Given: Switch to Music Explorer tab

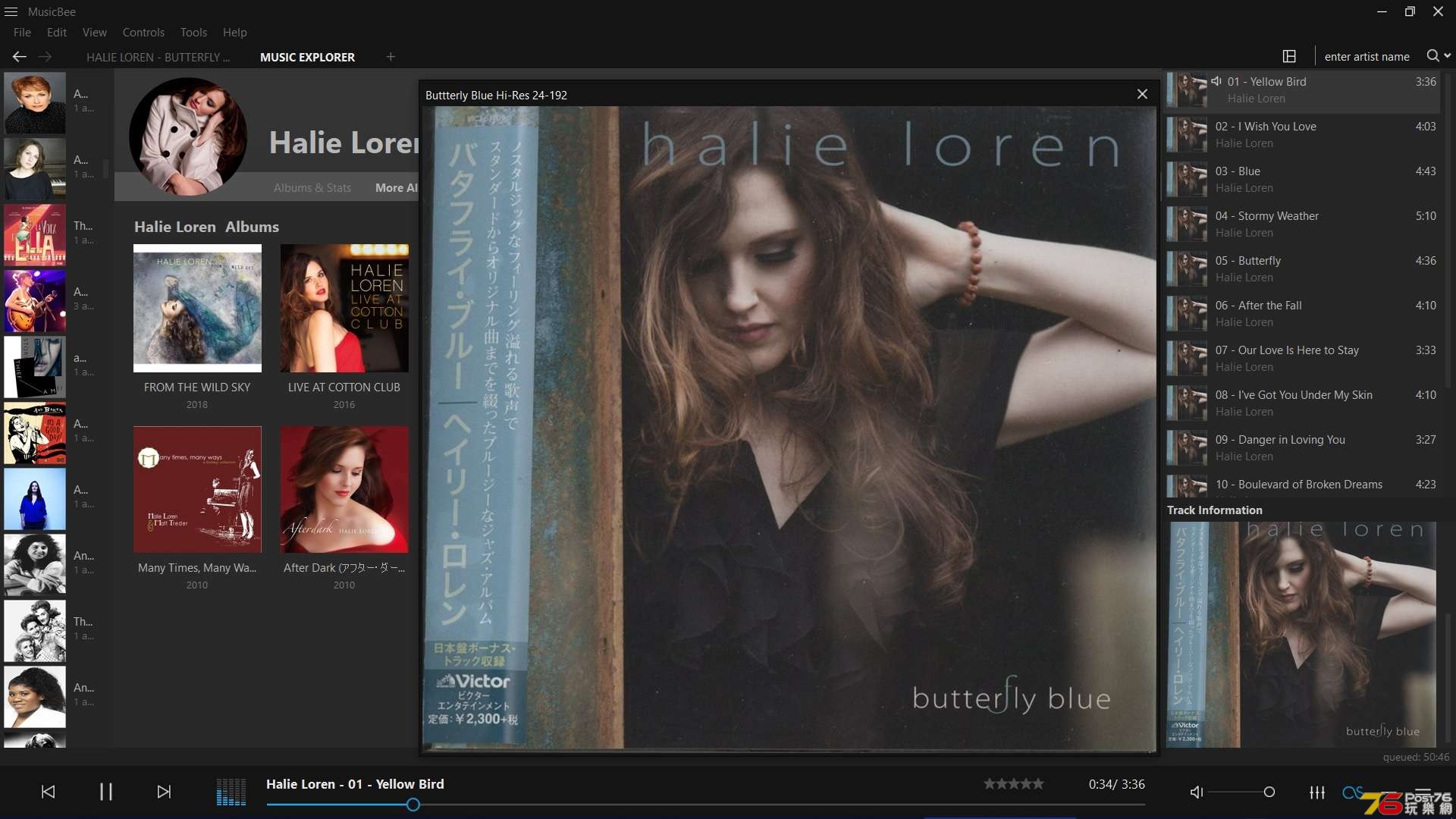Looking at the screenshot, I should (x=307, y=58).
